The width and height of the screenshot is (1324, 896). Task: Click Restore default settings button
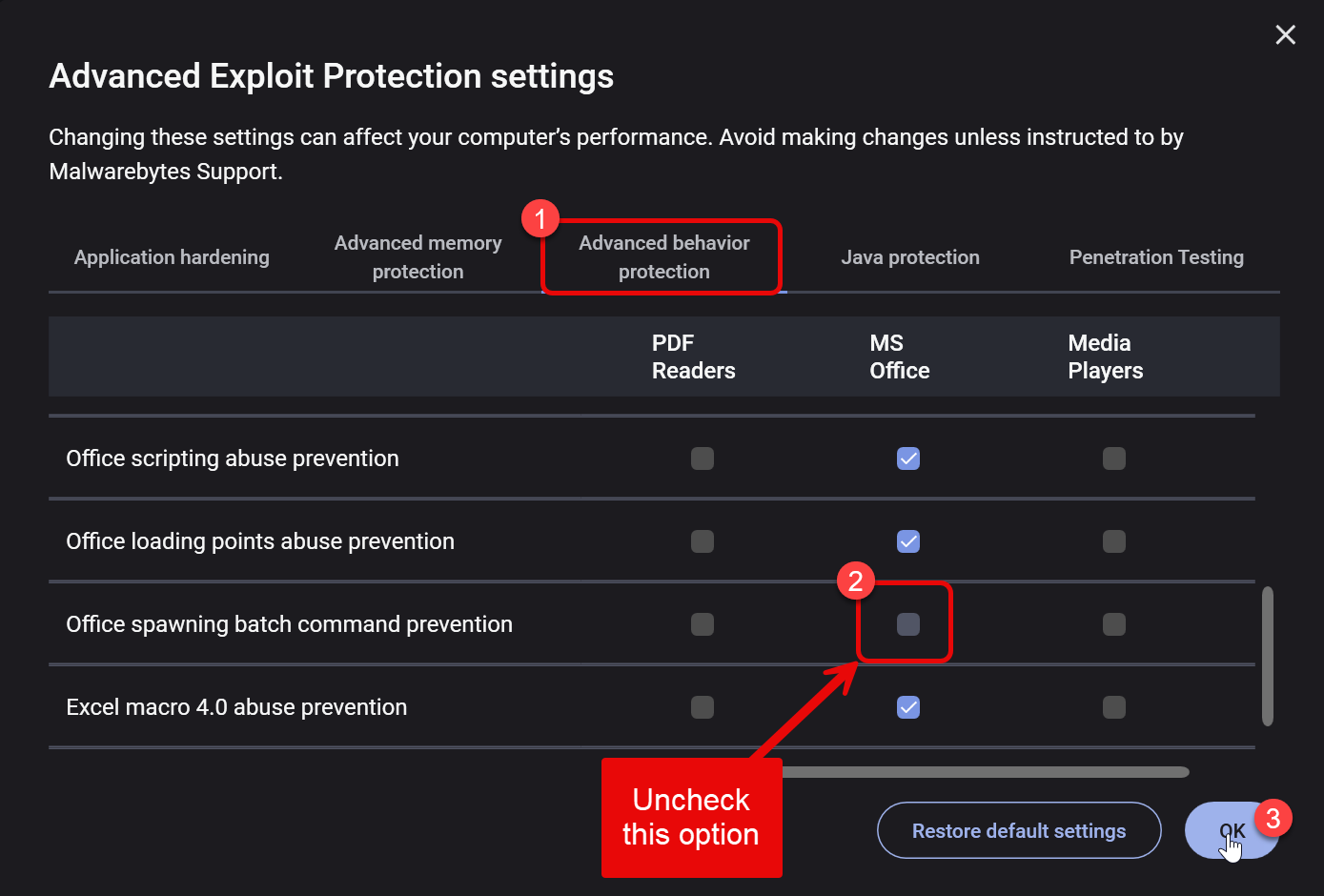(1018, 831)
